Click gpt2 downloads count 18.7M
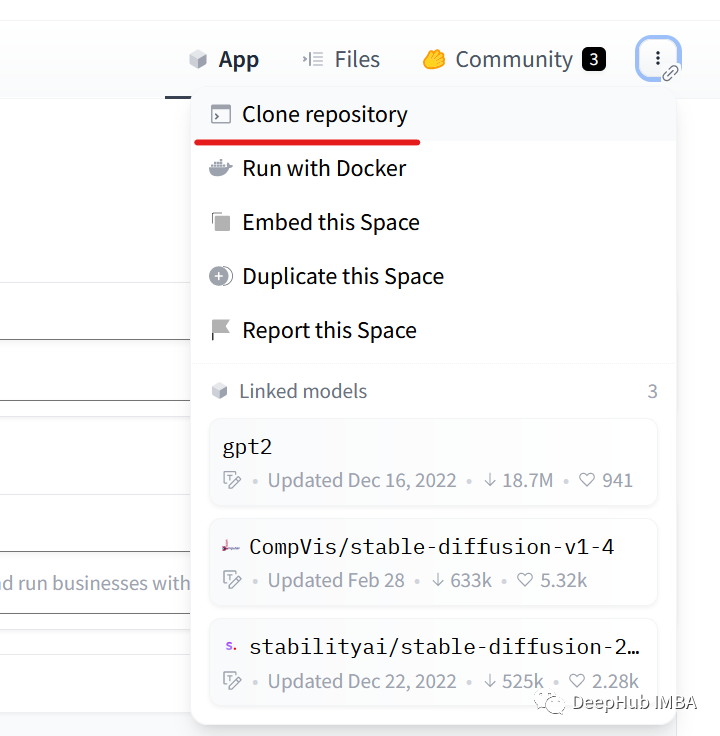720x736 pixels. click(x=528, y=480)
